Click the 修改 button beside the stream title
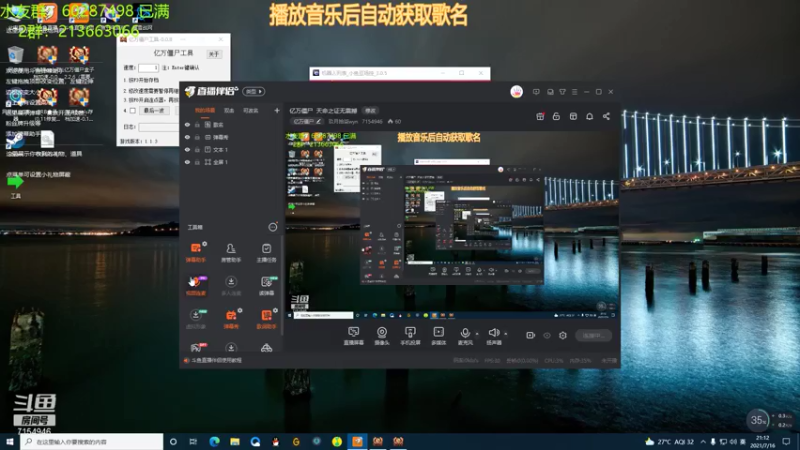Image resolution: width=800 pixels, height=450 pixels. [370, 111]
